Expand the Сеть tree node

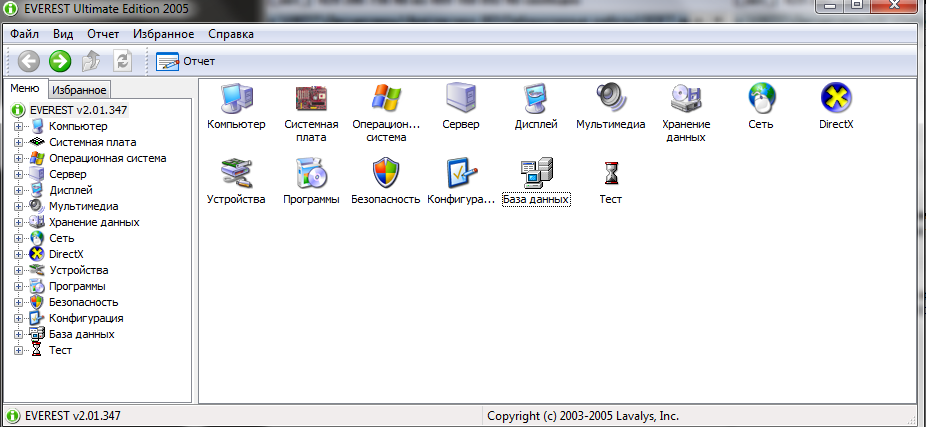[x=18, y=238]
